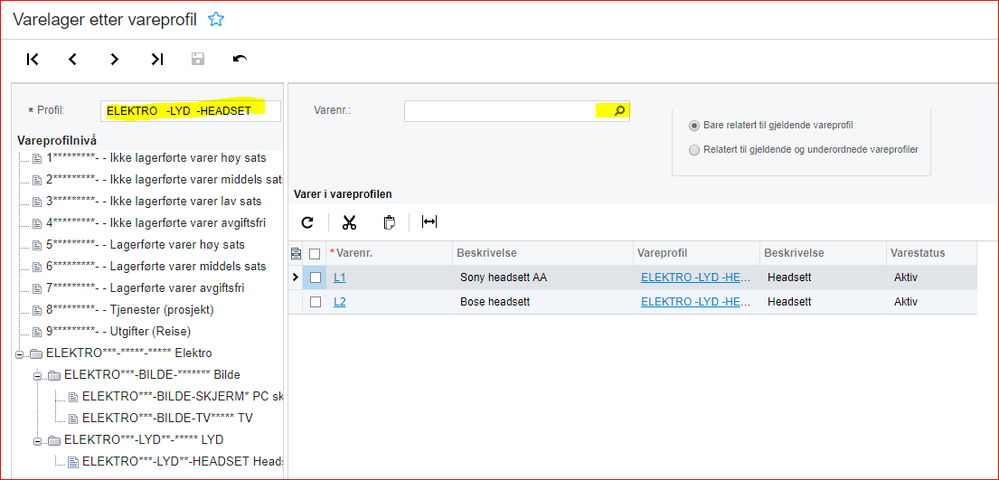
Task: Collapse the ELEKTRO Elektro tree node
Action: [x=19, y=354]
